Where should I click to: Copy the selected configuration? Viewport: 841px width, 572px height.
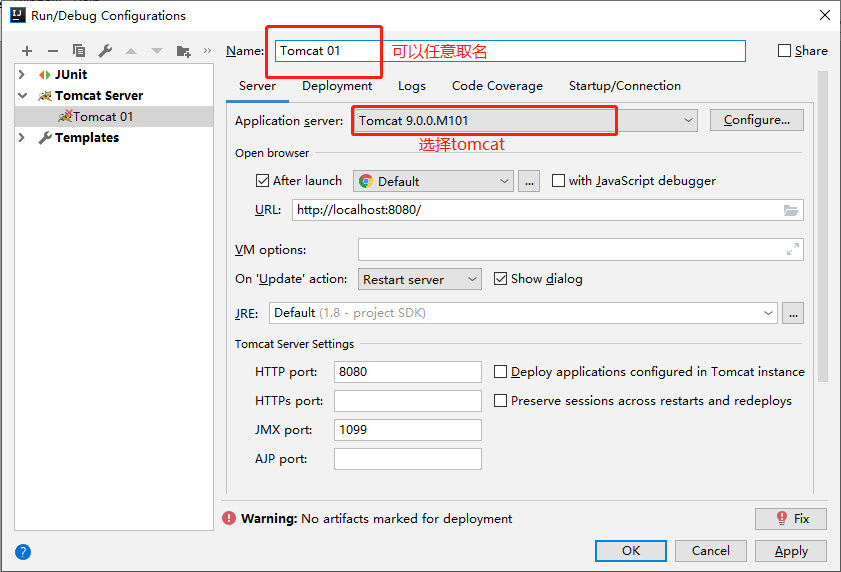[x=79, y=50]
